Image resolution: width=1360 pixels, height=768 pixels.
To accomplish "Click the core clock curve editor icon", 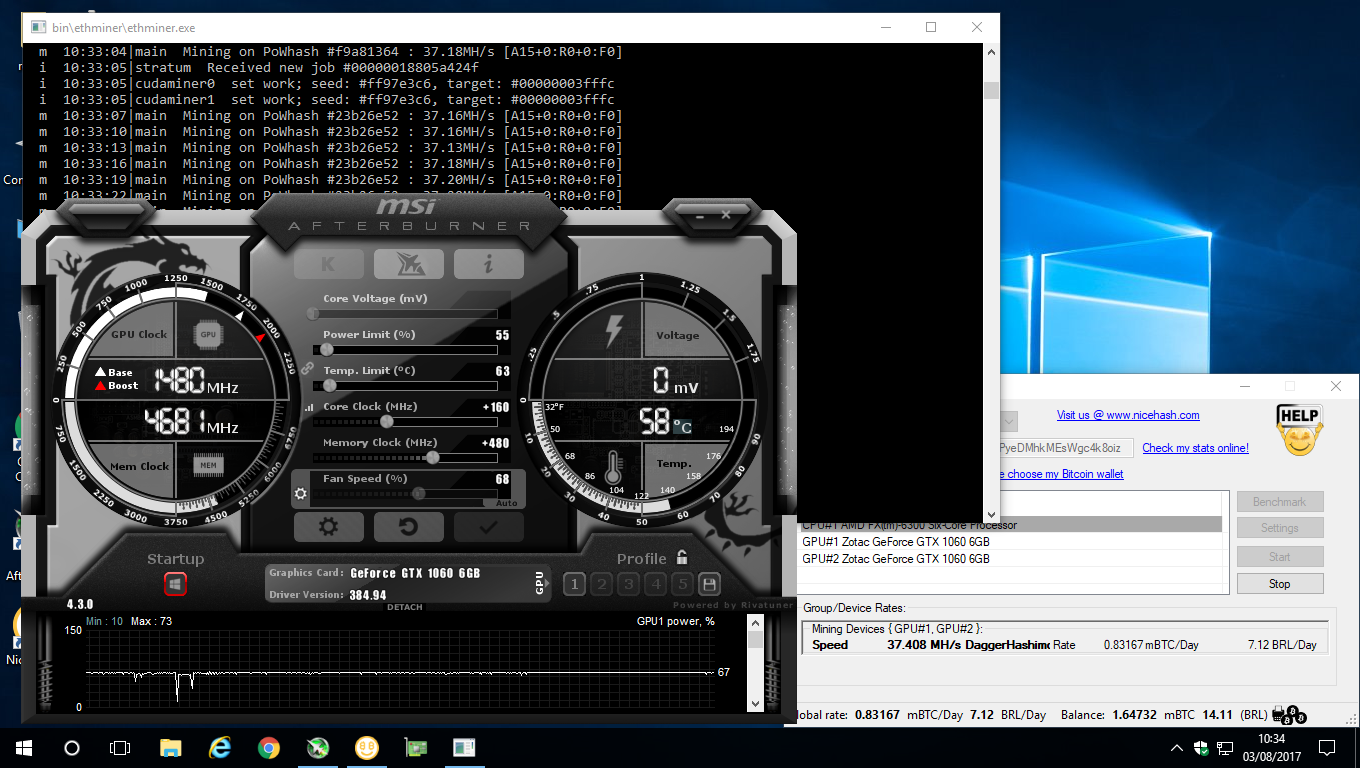I will click(309, 407).
